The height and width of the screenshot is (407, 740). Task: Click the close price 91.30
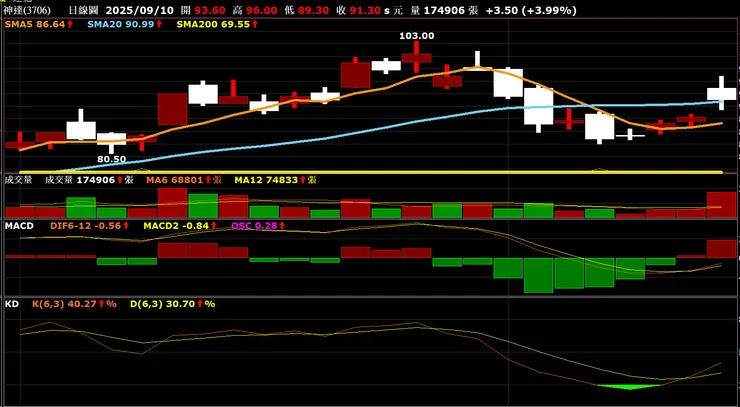[365, 10]
